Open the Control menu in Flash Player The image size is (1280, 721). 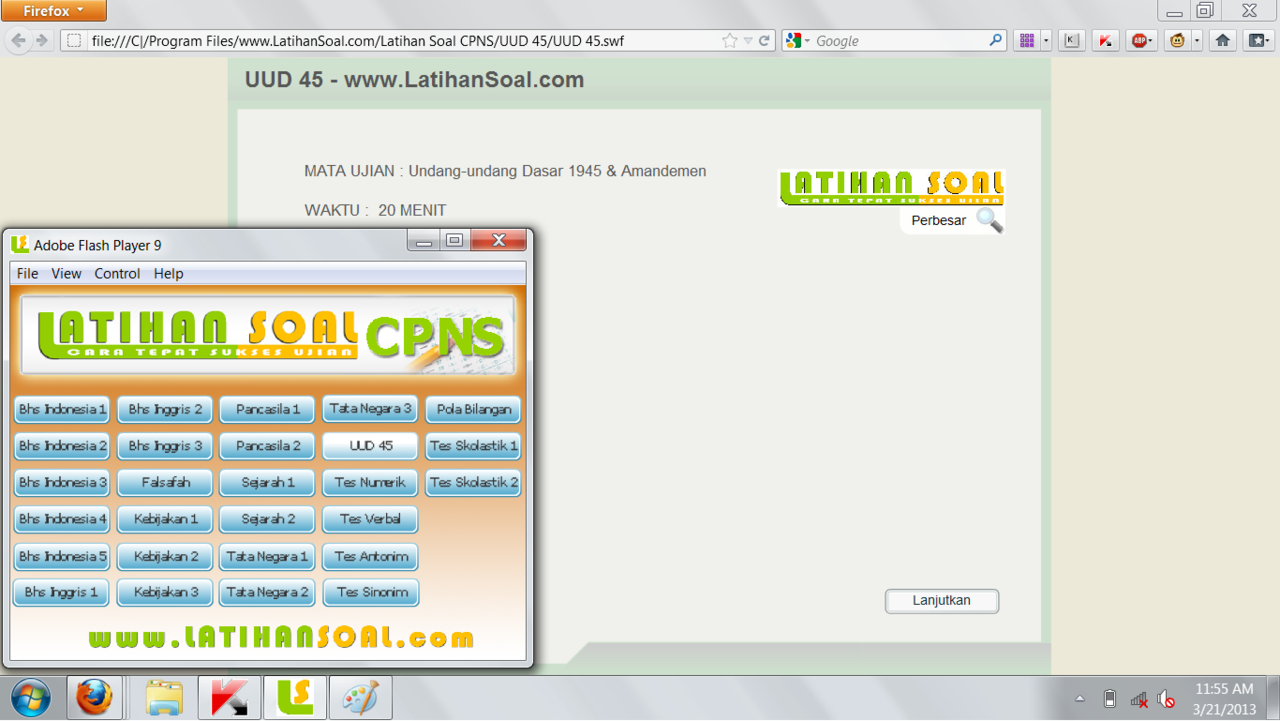click(x=117, y=273)
